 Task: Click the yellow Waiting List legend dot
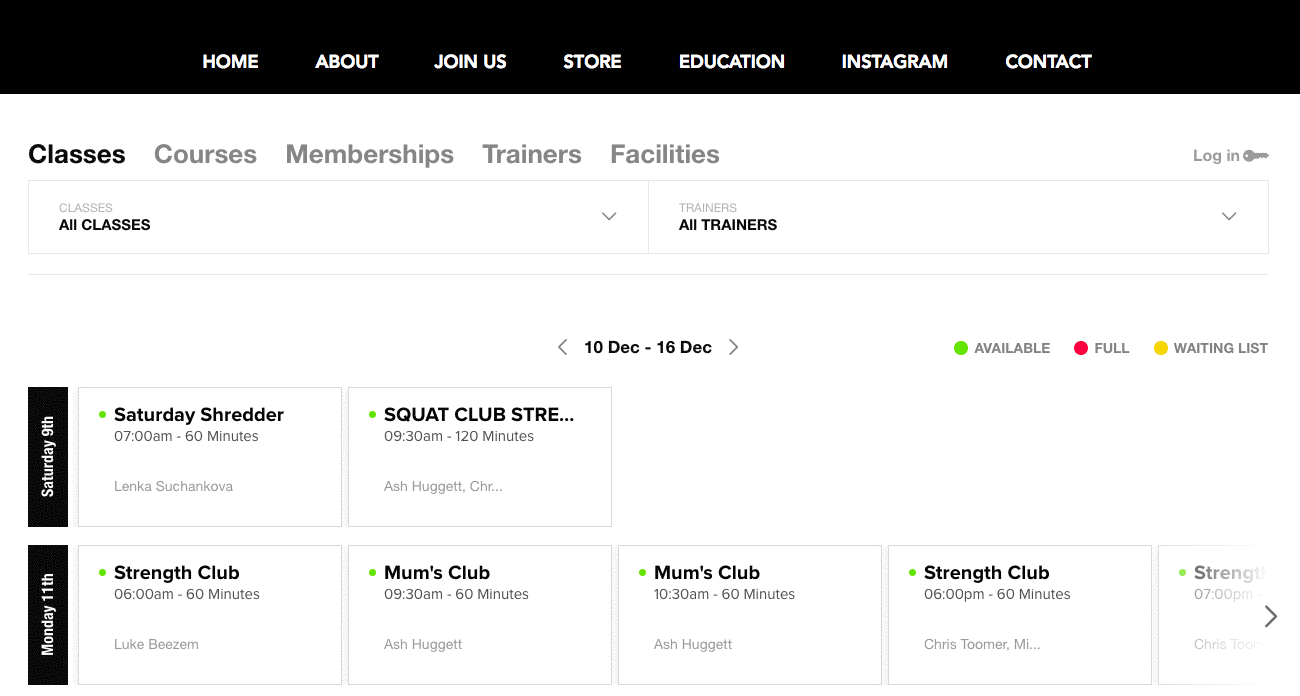click(1161, 348)
